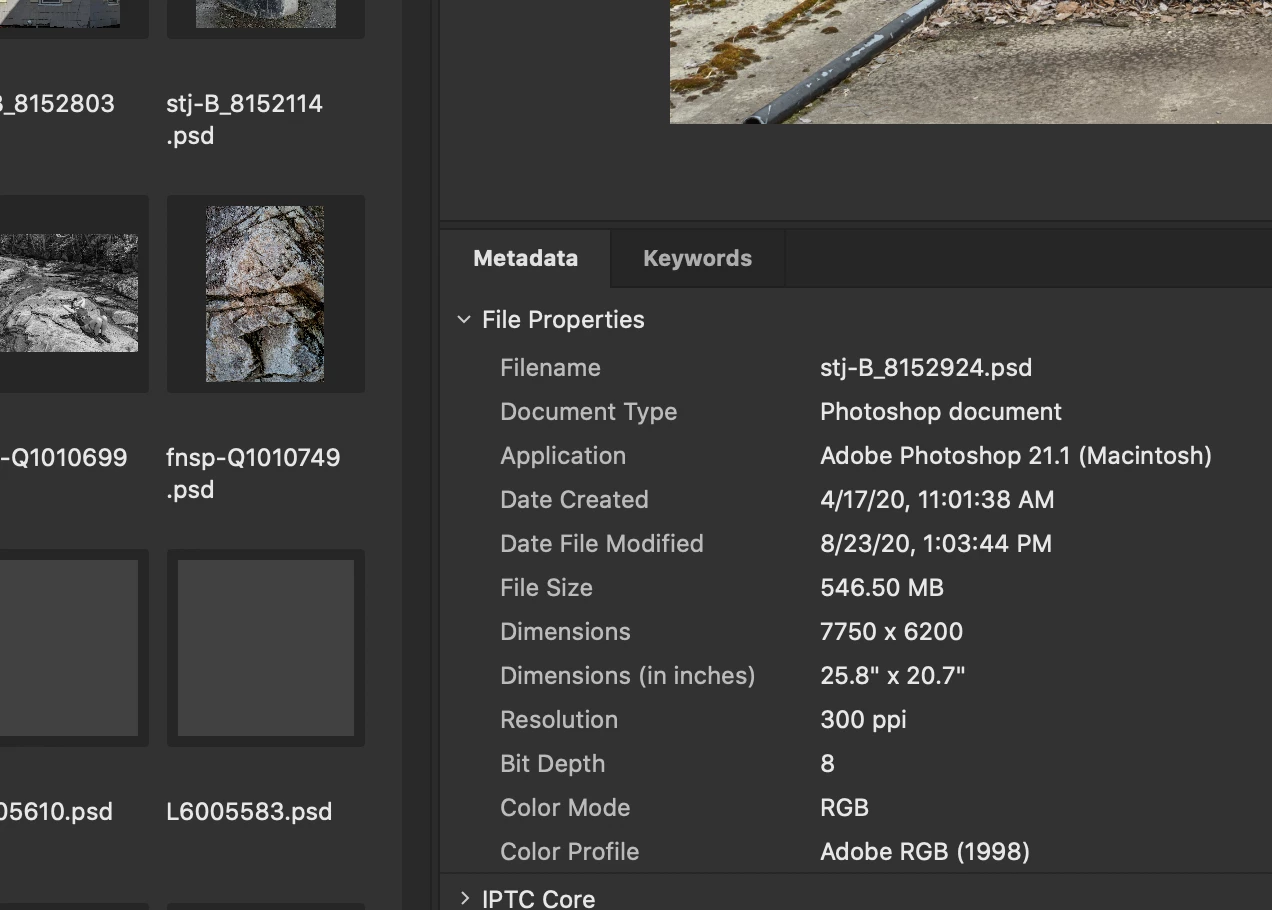This screenshot has width=1272, height=910.
Task: Click the Document Type label
Action: [x=589, y=412]
